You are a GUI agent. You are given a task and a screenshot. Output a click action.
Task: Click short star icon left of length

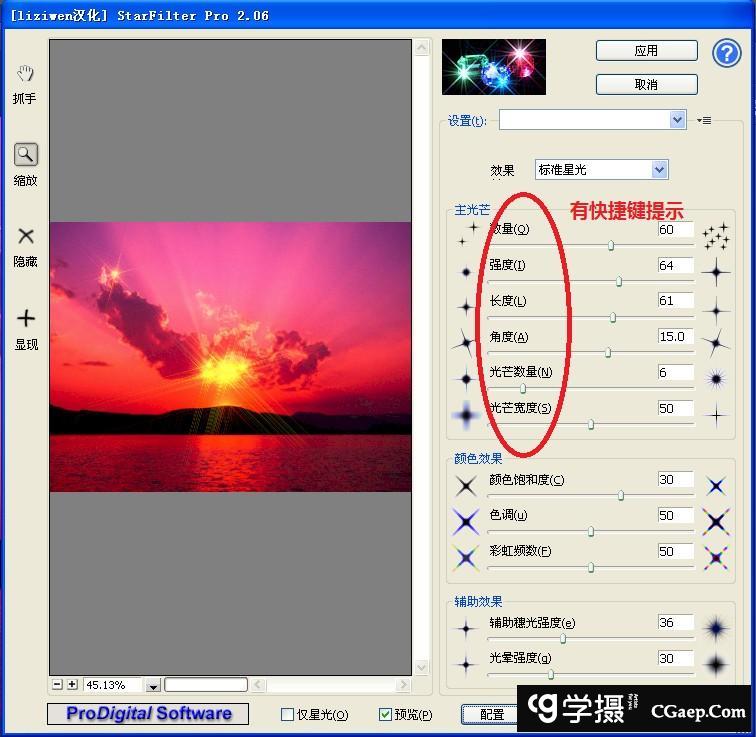466,307
